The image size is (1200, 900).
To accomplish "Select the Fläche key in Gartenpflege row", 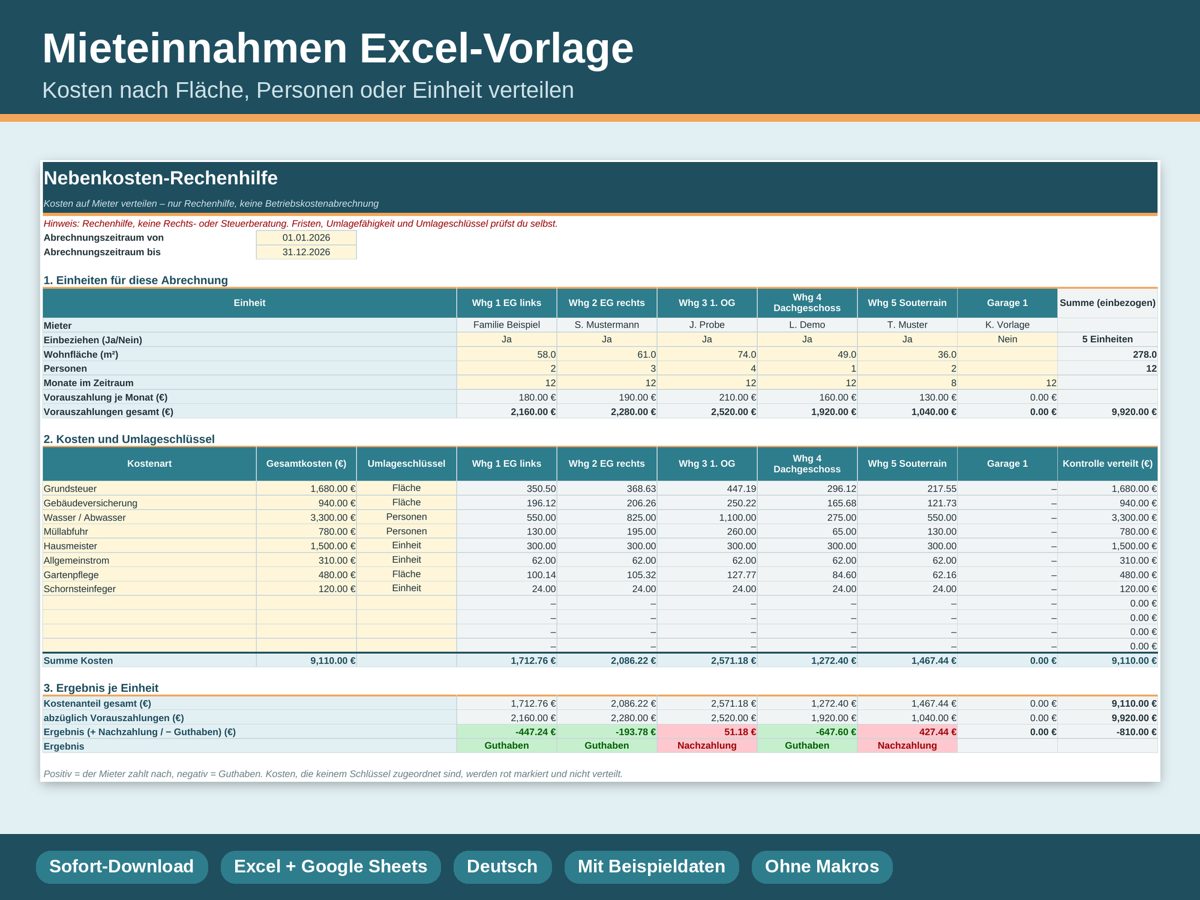I will click(406, 574).
